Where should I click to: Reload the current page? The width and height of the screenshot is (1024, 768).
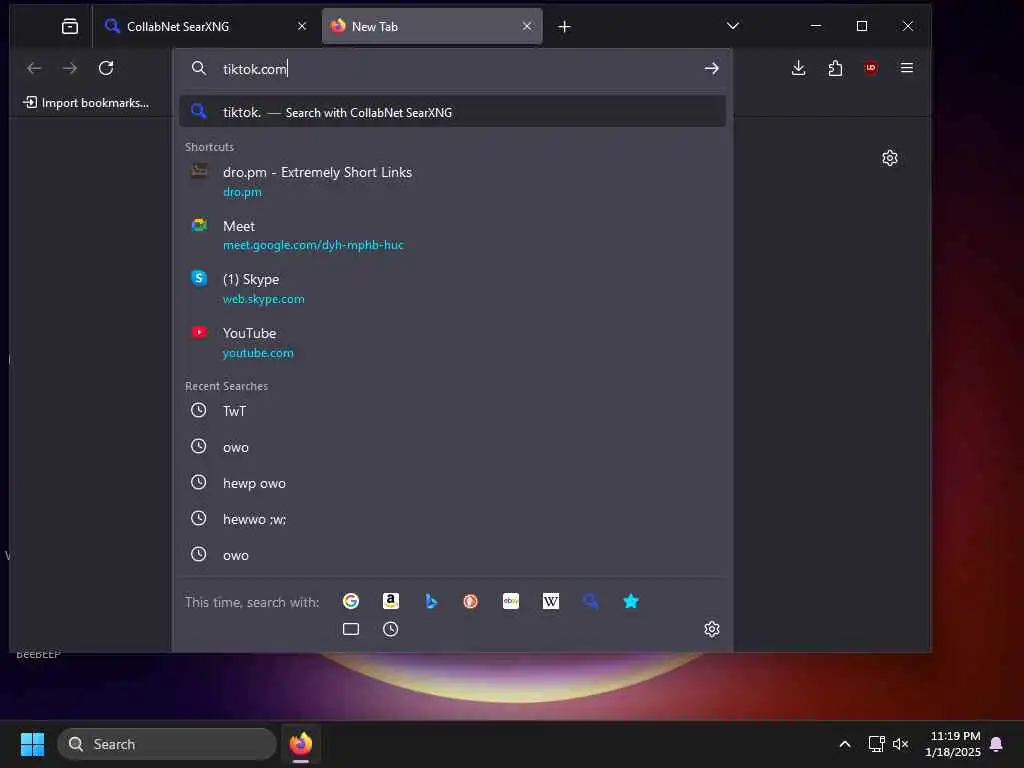(x=106, y=68)
